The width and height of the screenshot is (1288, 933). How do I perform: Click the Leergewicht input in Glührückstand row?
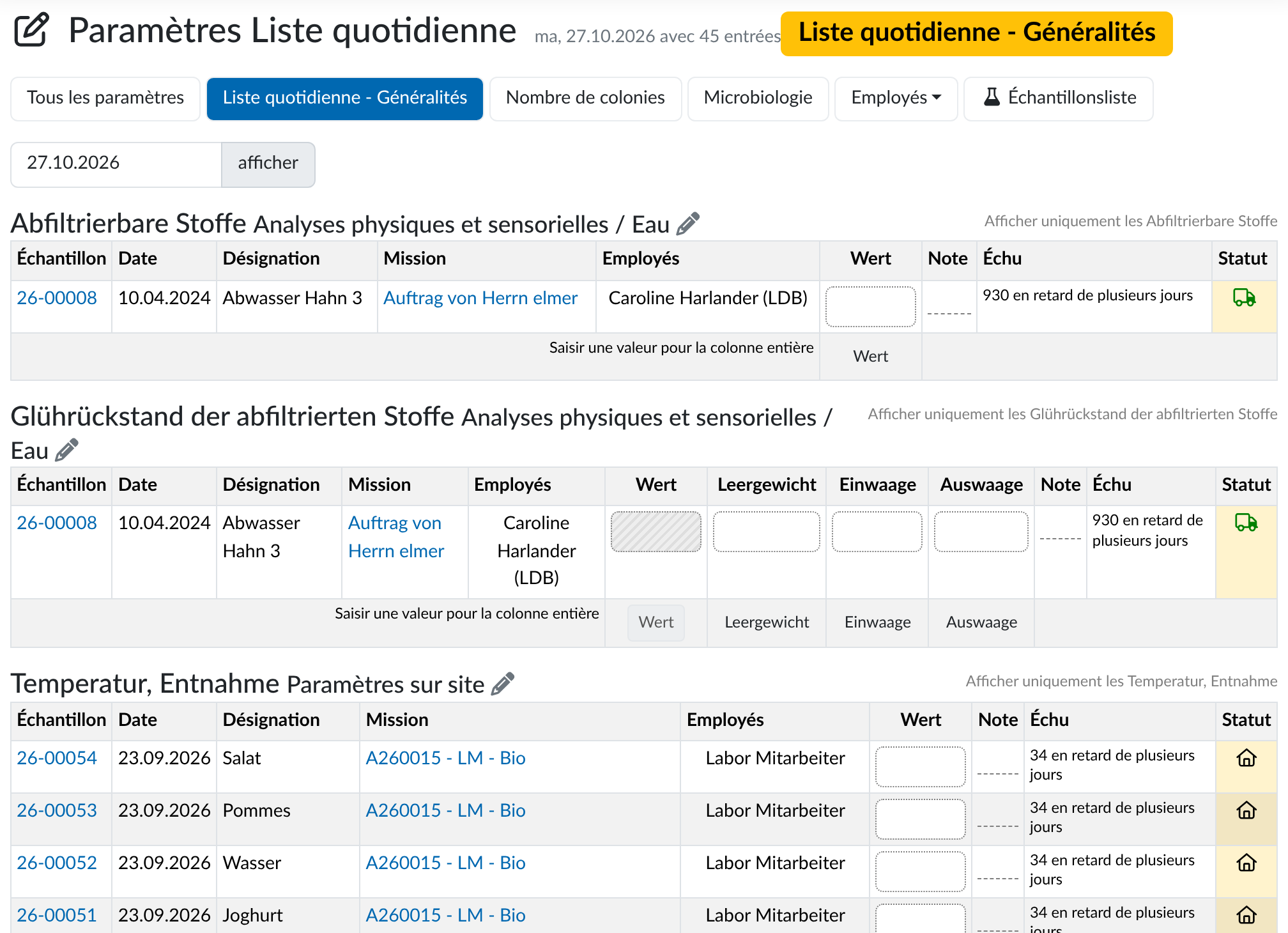[x=766, y=531]
